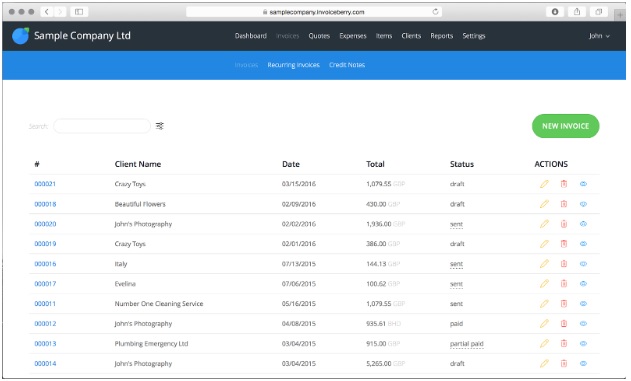View invoice 000017 with eye icon
This screenshot has height=381, width=631.
(x=583, y=284)
